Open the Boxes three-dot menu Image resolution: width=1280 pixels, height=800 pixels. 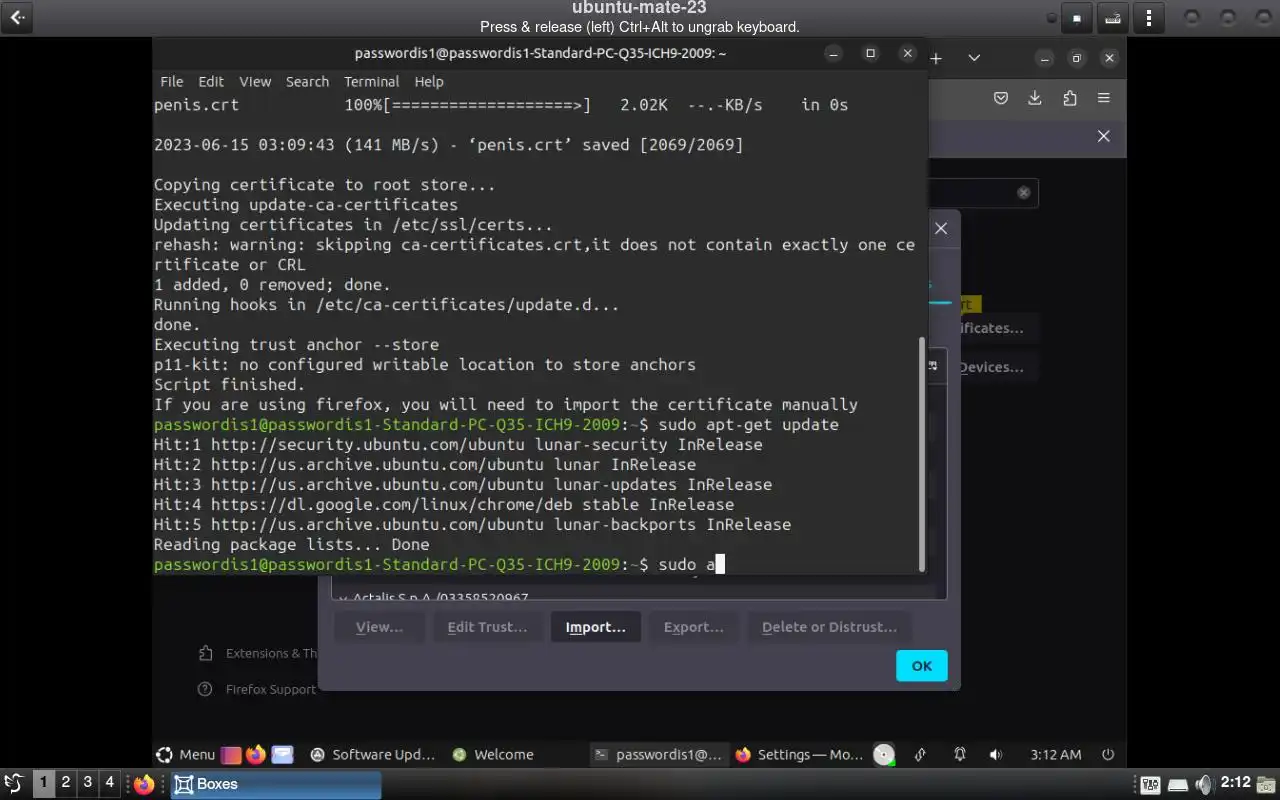point(1149,17)
